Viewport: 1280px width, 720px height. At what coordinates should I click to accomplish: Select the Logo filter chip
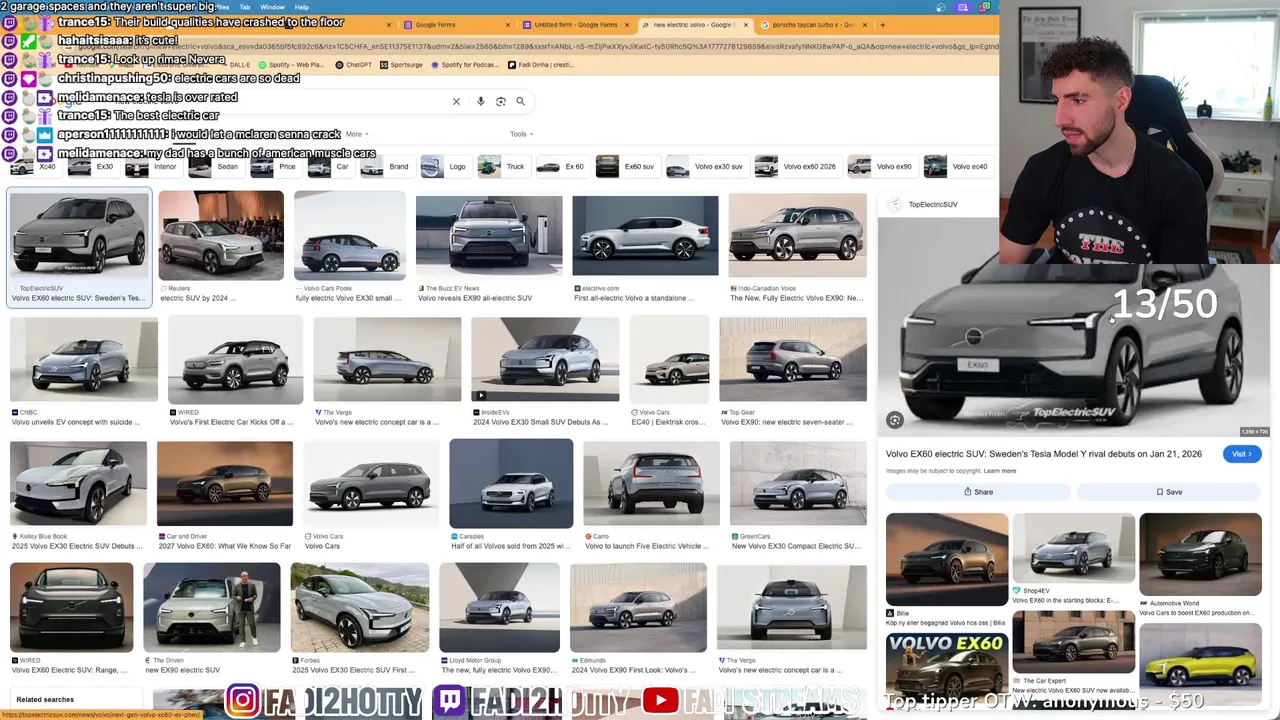click(x=445, y=167)
